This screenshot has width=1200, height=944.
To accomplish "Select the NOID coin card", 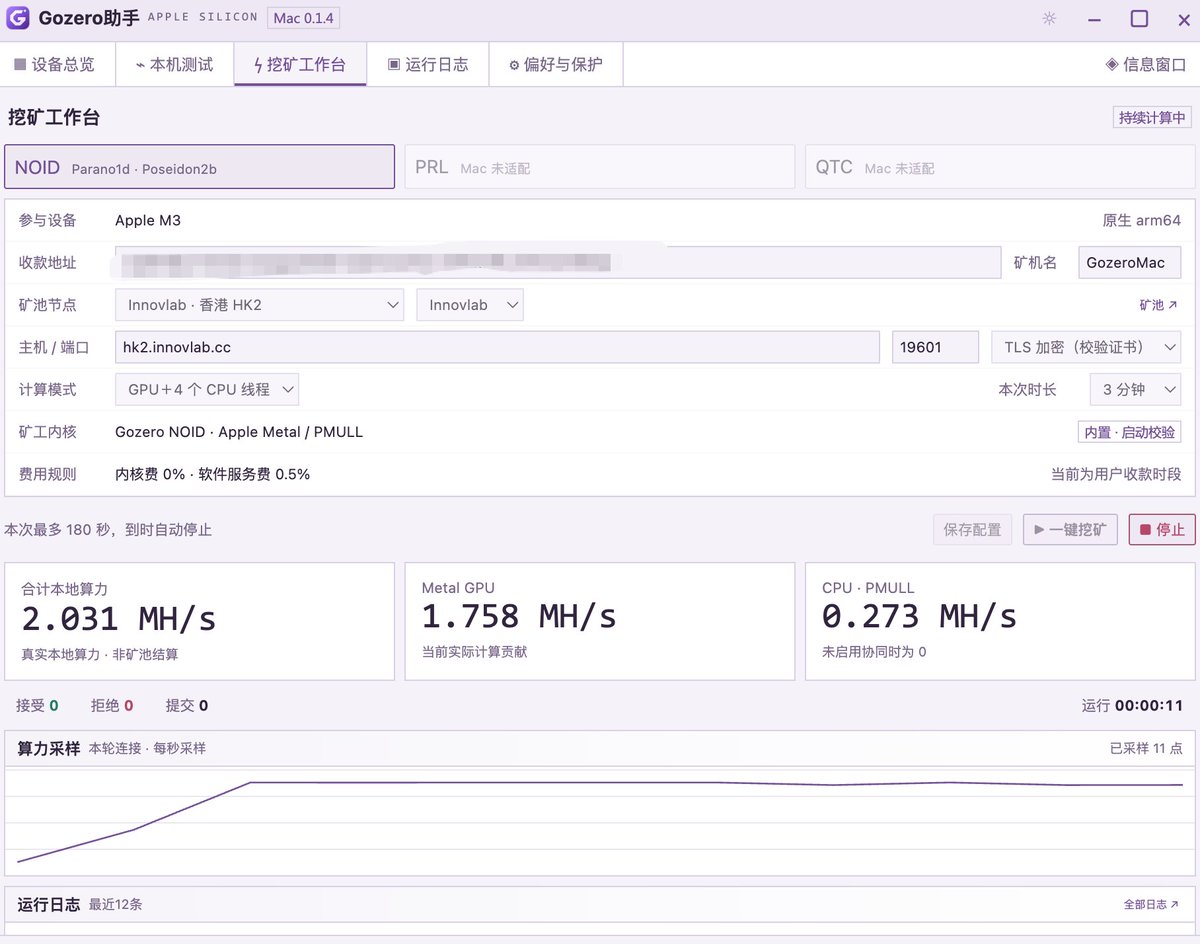I will pyautogui.click(x=200, y=167).
